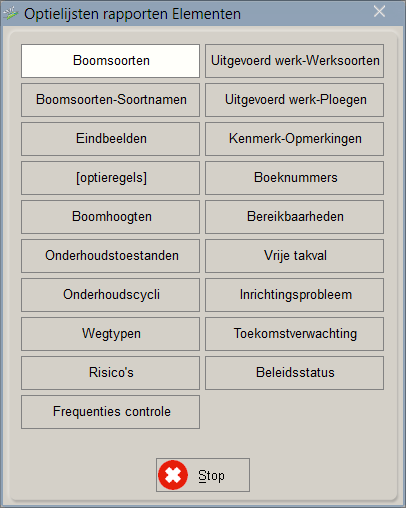Open the Boeknummers list
This screenshot has height=508, width=406.
[x=294, y=178]
